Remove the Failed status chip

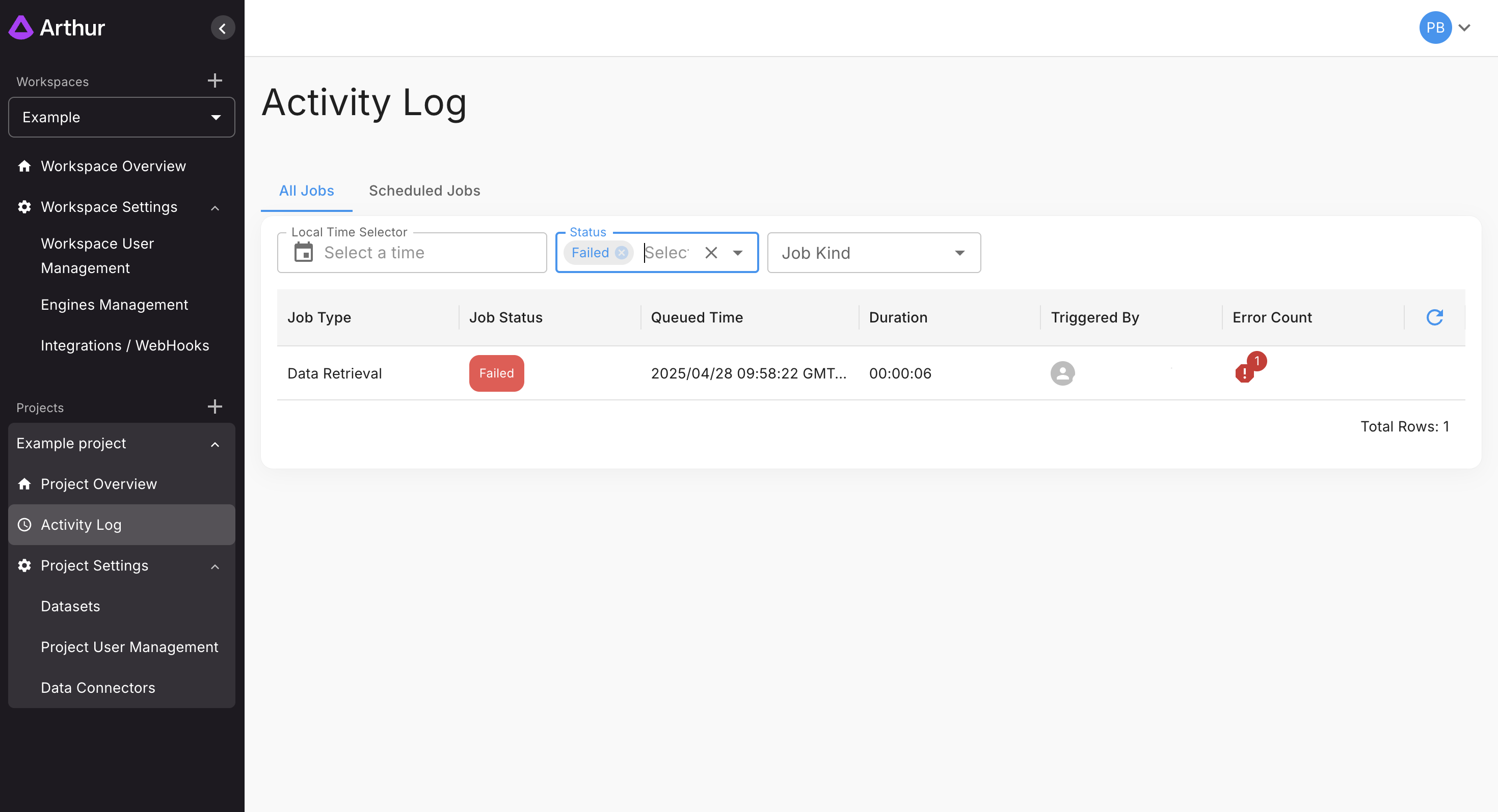click(622, 253)
